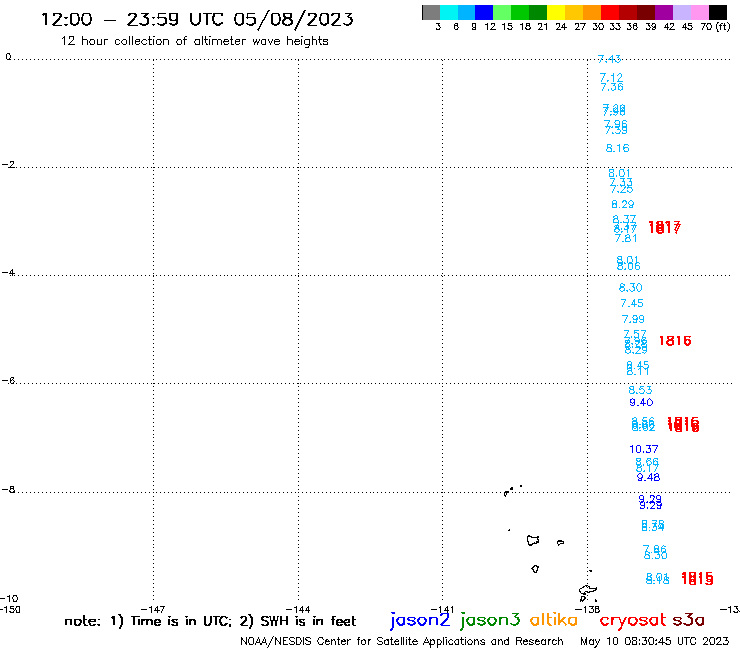The image size is (740, 650).
Task: Click the 'altika' satellite legend label
Action: tap(553, 620)
